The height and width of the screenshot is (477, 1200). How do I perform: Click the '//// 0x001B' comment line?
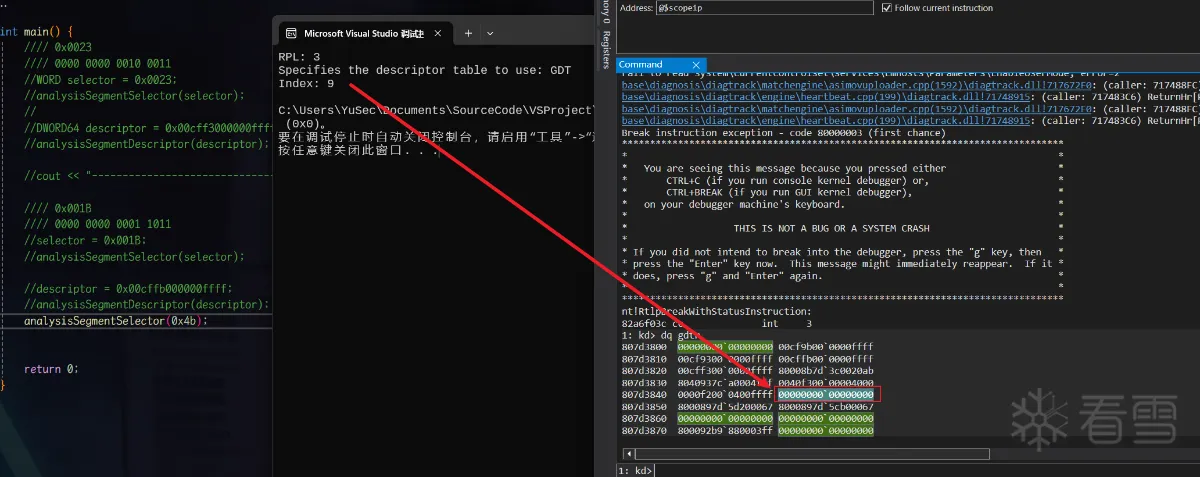[x=58, y=209]
